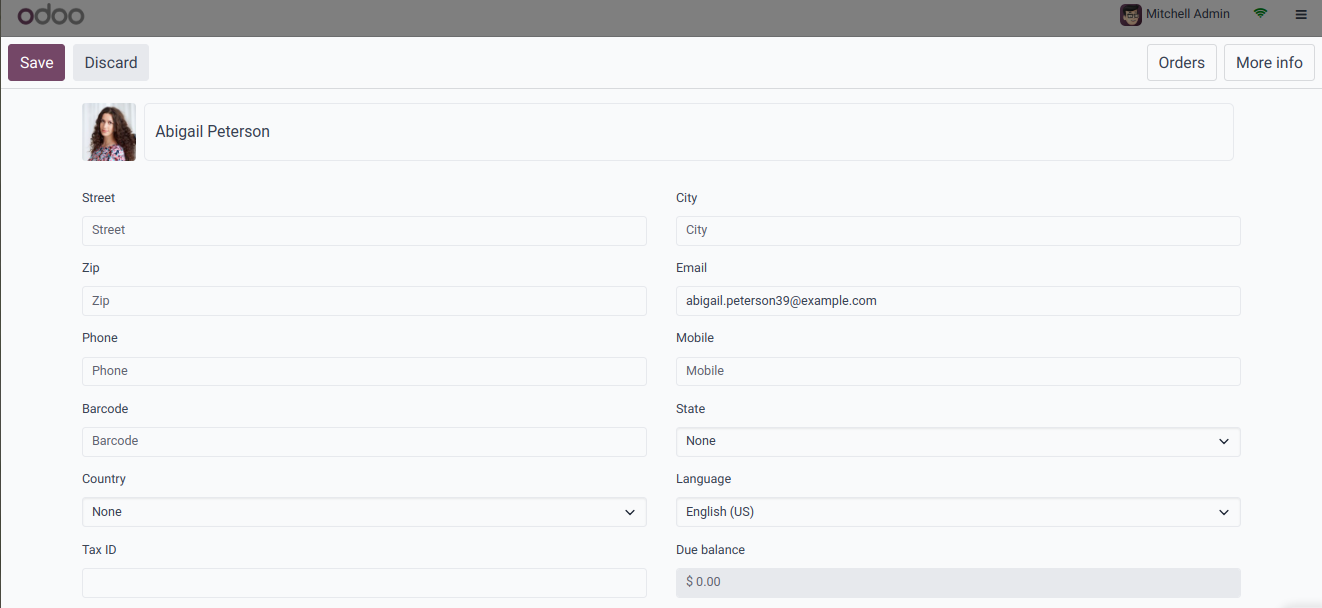Click Mitchell Admin user avatar
Screen dimensions: 1322x608
pos(1131,15)
